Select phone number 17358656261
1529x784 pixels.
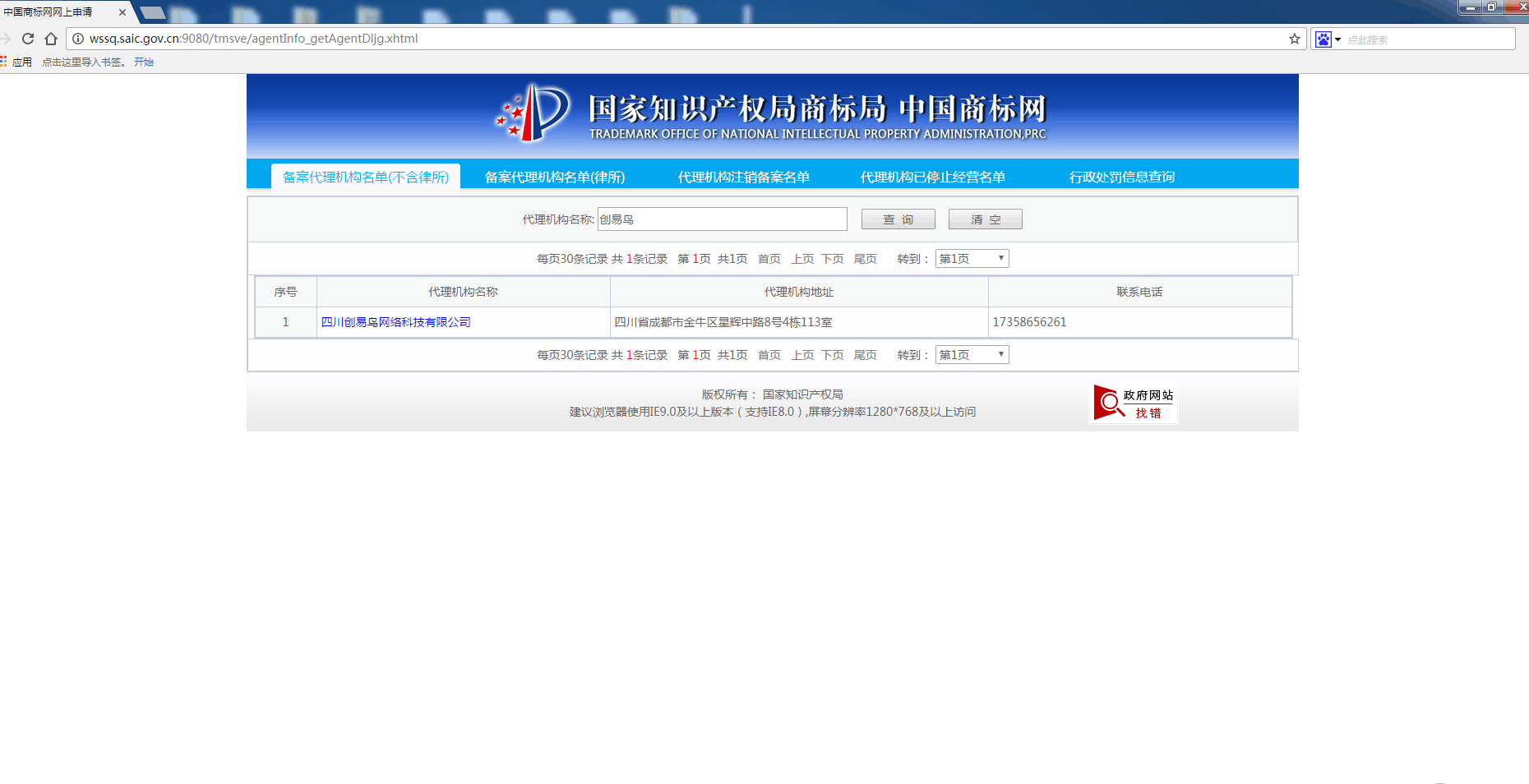click(1029, 322)
